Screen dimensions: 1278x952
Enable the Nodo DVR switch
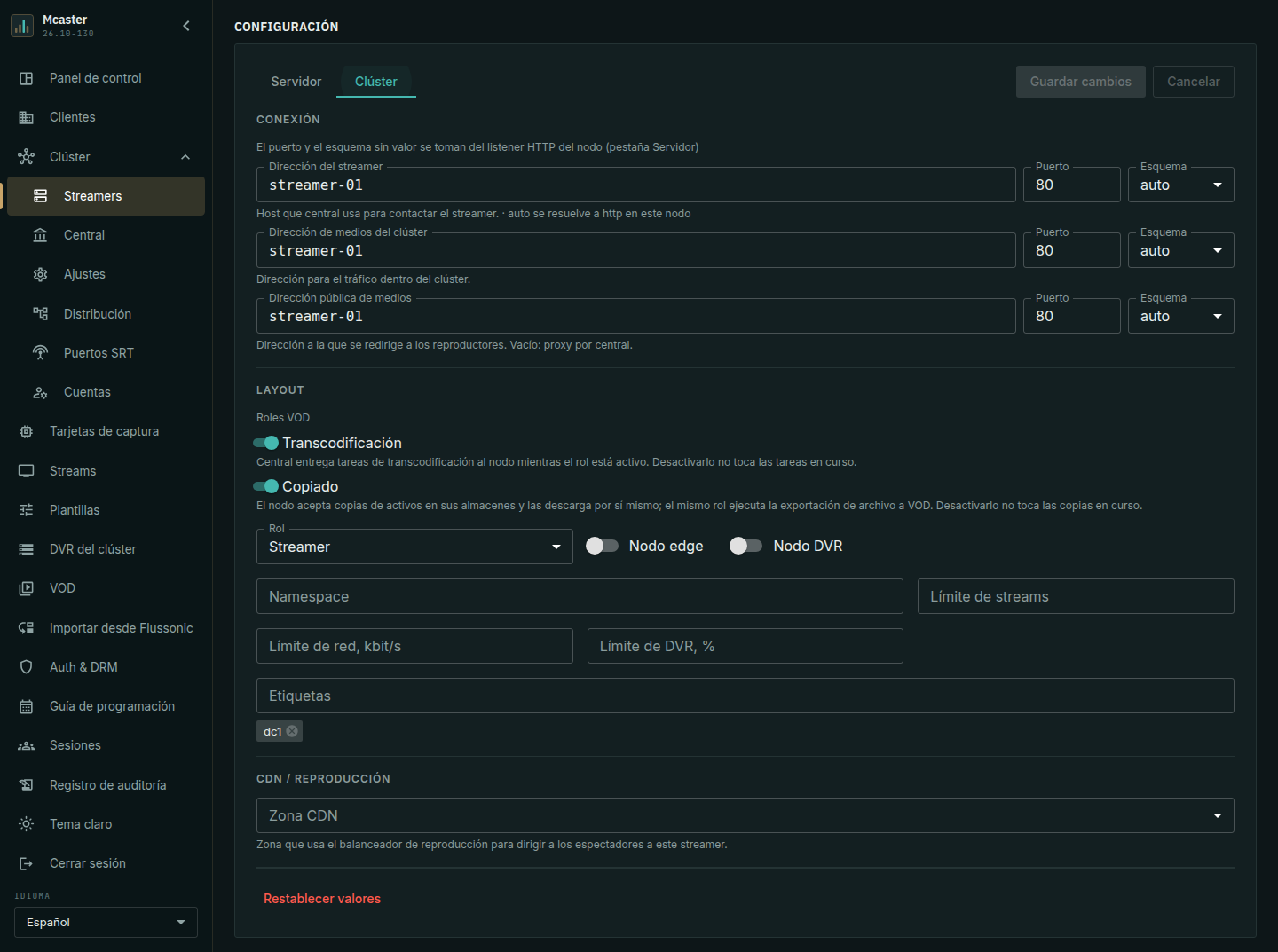pyautogui.click(x=745, y=546)
